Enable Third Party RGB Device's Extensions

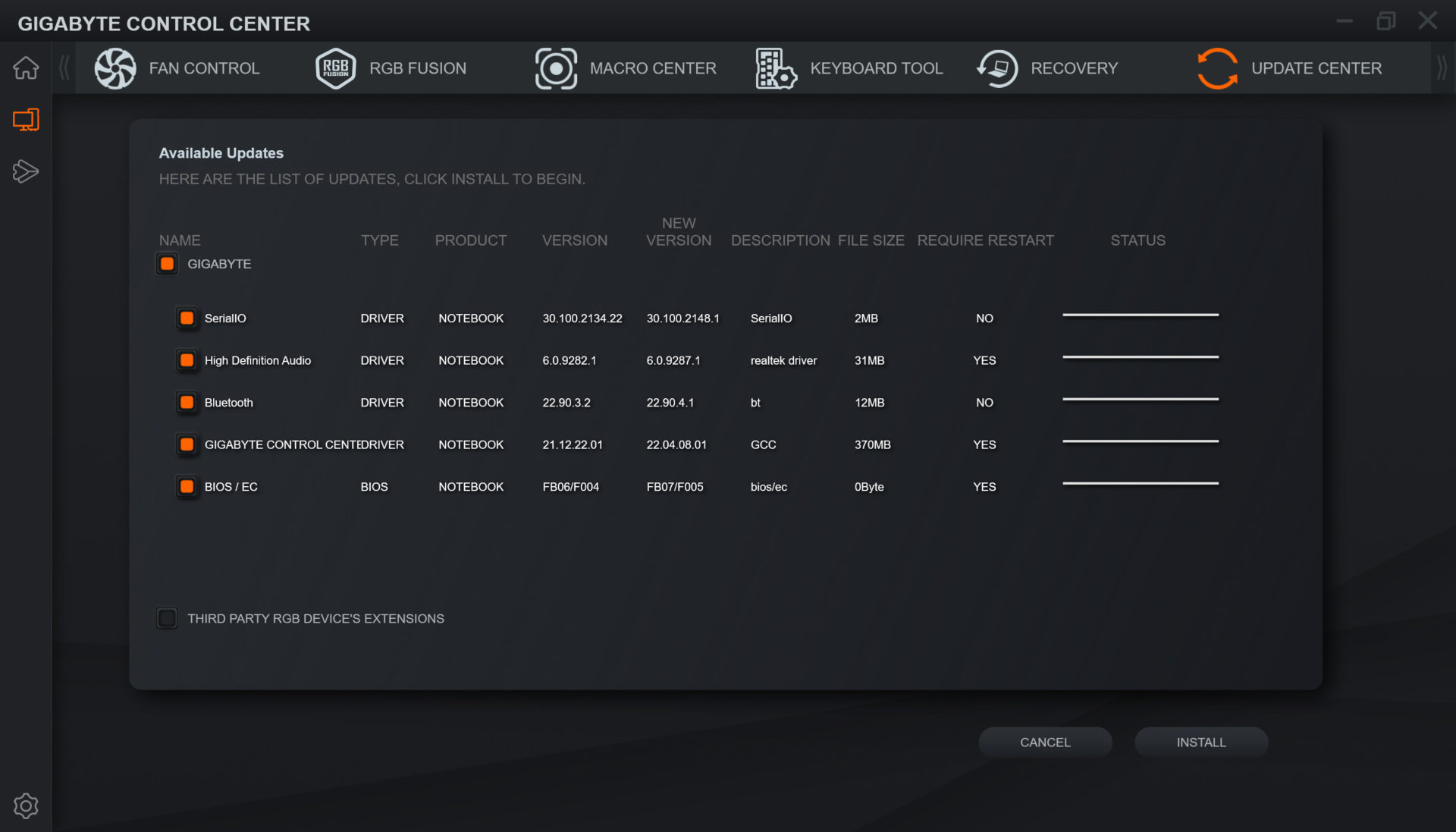pyautogui.click(x=167, y=619)
